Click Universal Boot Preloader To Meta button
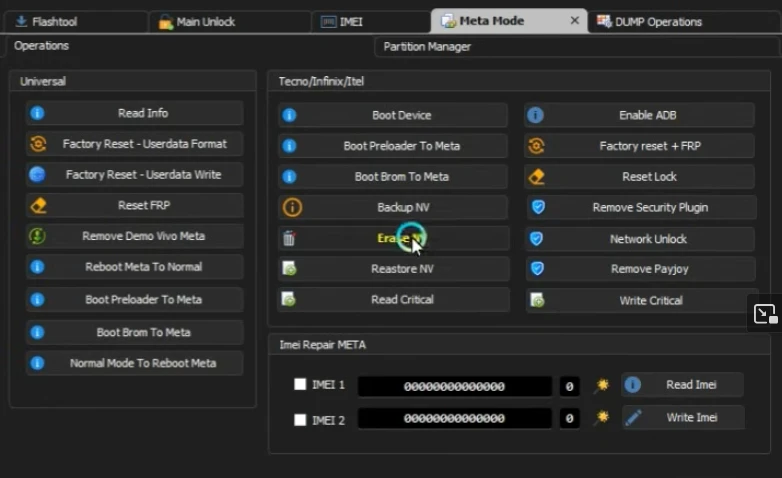This screenshot has width=782, height=478. pos(135,300)
